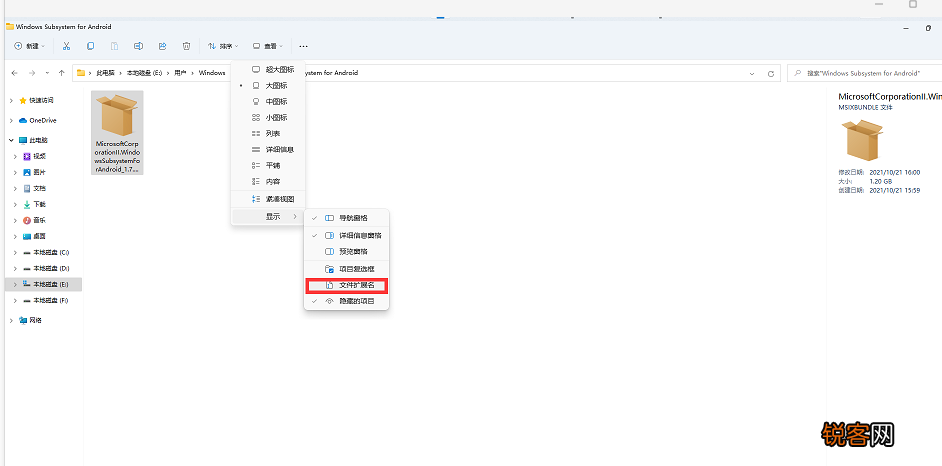
Task: Toggle 预览窗格 in the 显示 submenu
Action: [347, 252]
